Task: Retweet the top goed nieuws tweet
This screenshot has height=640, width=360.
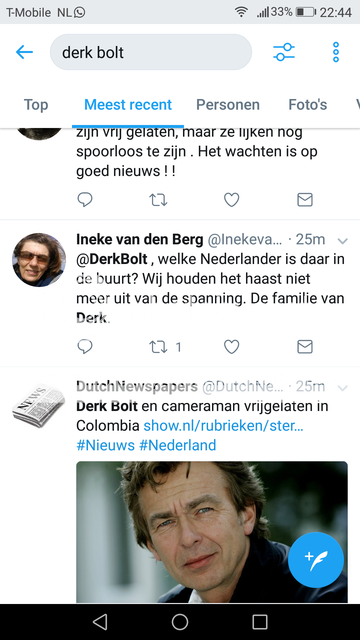Action: [158, 200]
